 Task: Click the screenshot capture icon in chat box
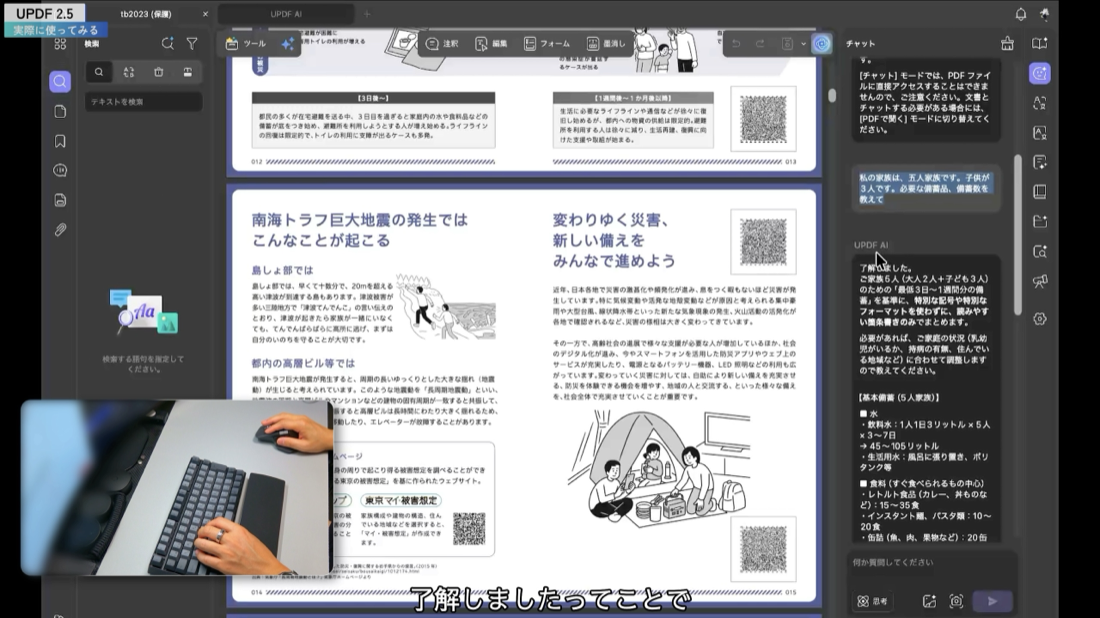[x=956, y=601]
